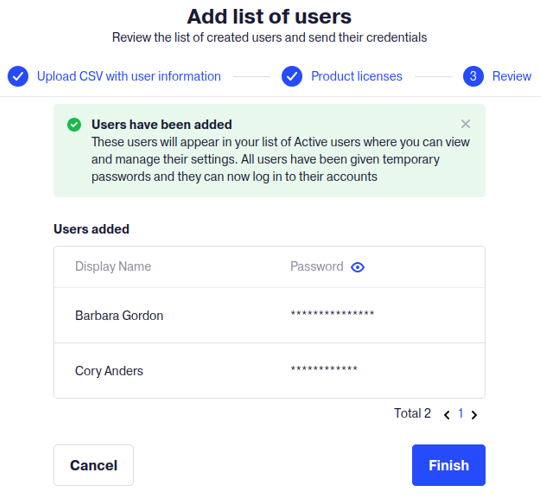Select page number 1 in pagination
541x502 pixels.
coord(461,413)
